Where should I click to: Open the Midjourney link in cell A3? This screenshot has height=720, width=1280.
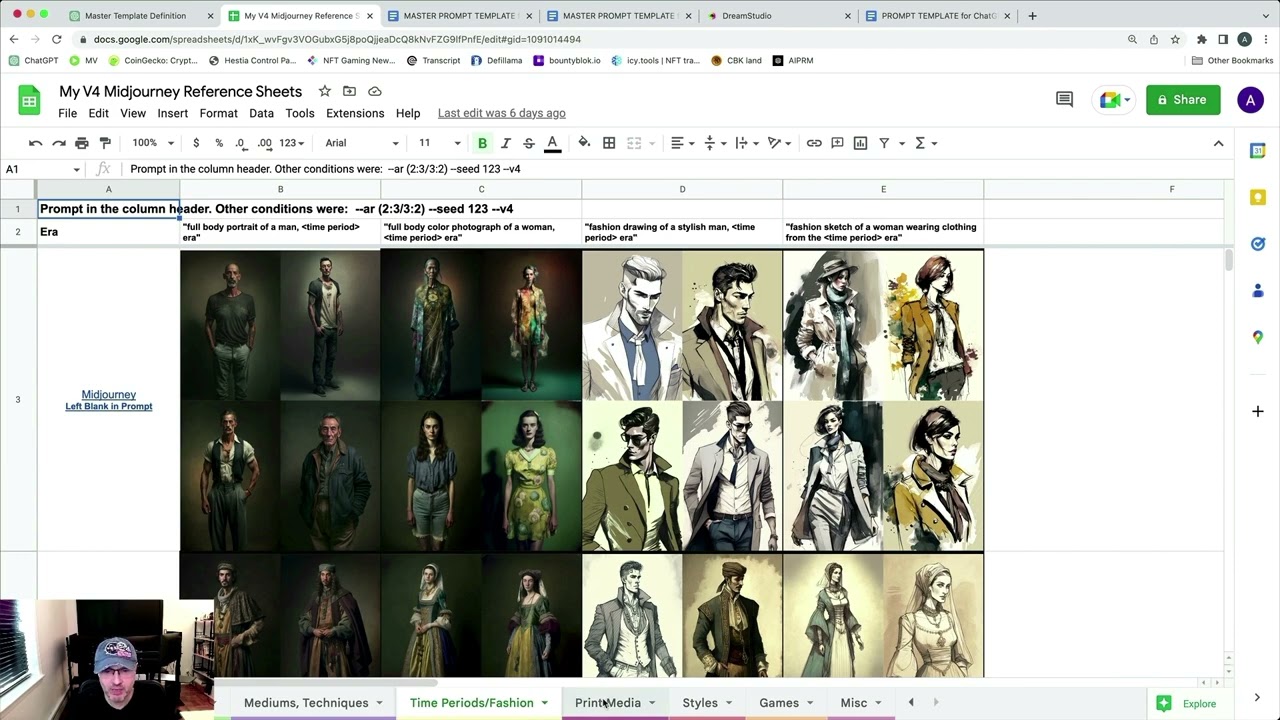pos(108,394)
